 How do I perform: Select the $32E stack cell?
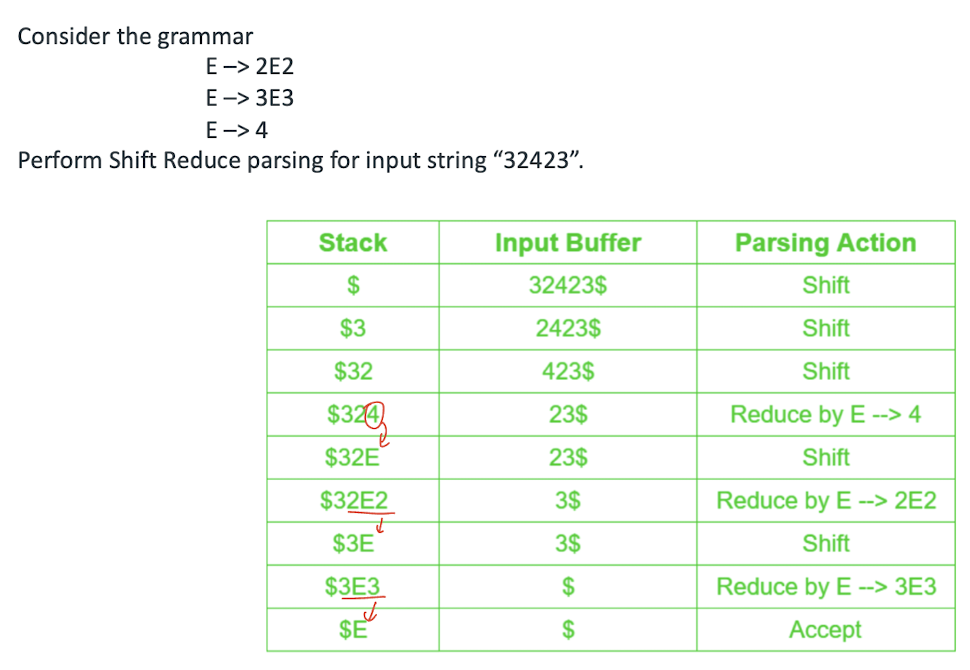coord(351,458)
